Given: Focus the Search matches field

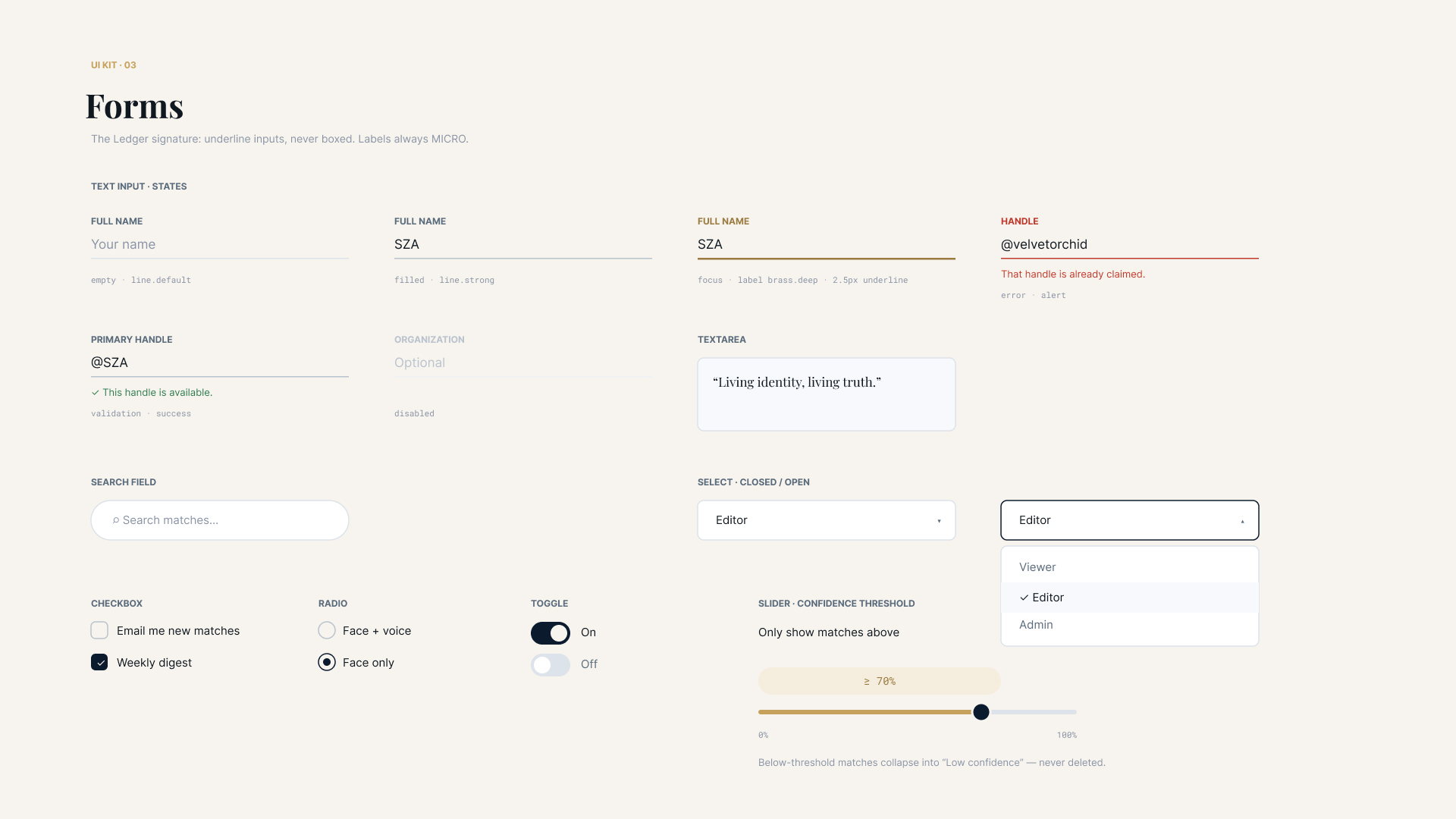Looking at the screenshot, I should pyautogui.click(x=220, y=520).
